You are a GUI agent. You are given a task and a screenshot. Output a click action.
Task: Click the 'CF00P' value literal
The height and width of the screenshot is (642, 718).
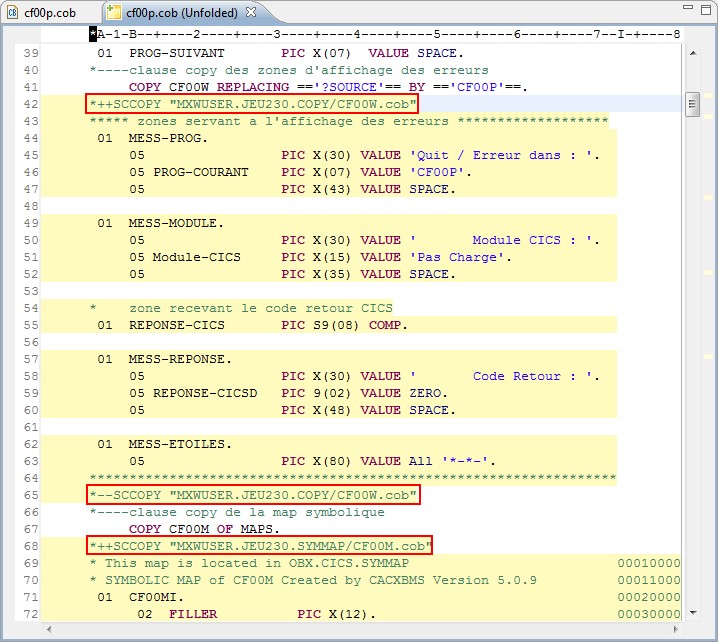437,172
